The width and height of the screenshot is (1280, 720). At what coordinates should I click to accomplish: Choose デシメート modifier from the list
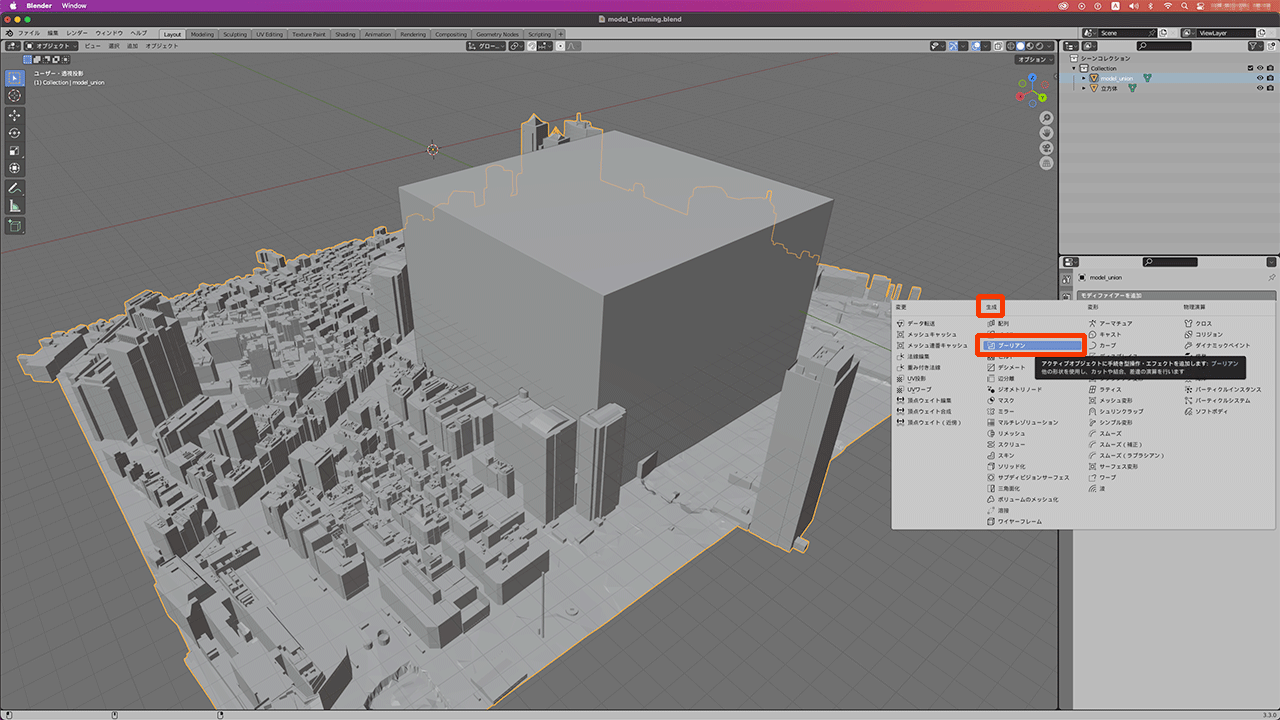[x=1011, y=367]
